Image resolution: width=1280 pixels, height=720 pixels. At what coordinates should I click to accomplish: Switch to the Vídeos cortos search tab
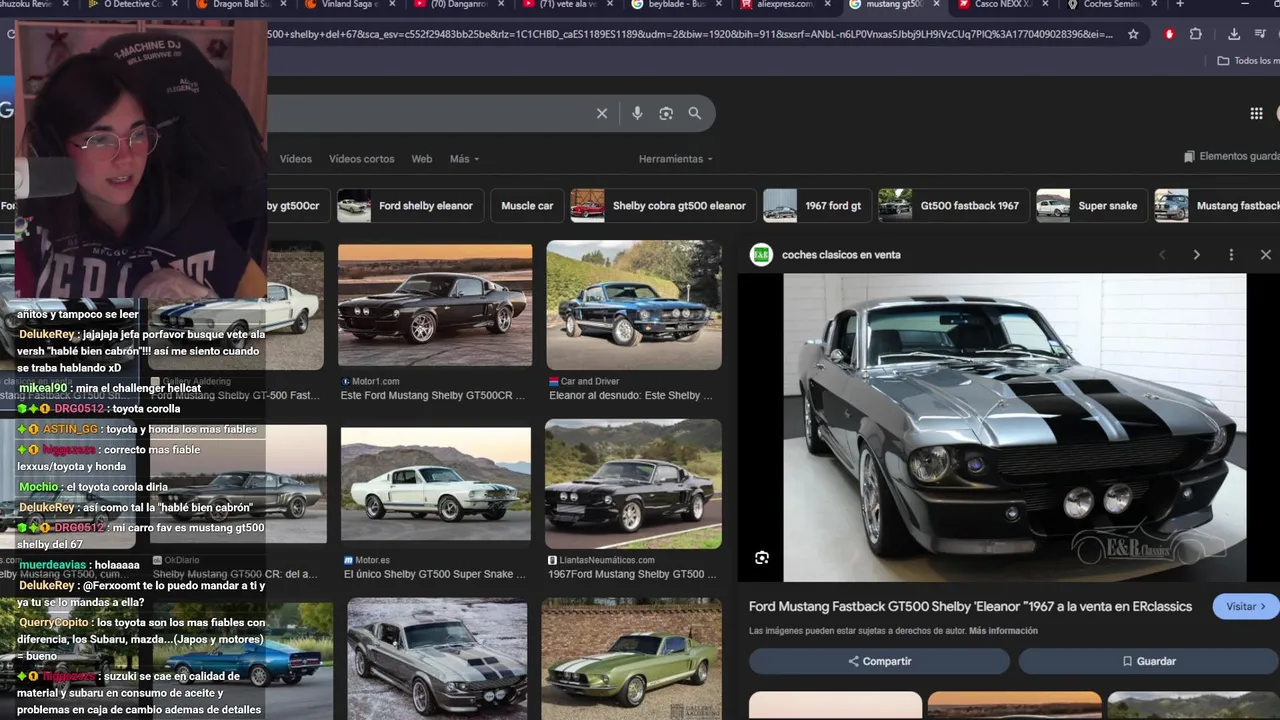coord(362,159)
